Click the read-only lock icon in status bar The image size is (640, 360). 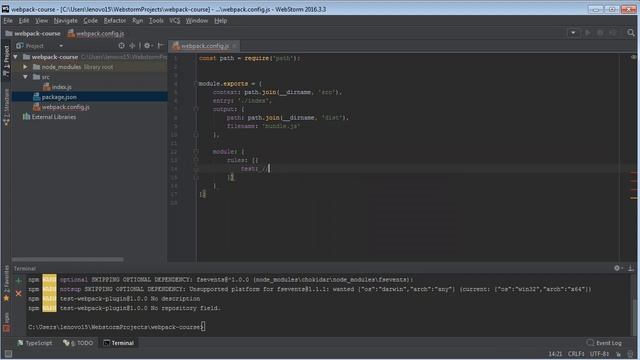pyautogui.click(x=619, y=354)
